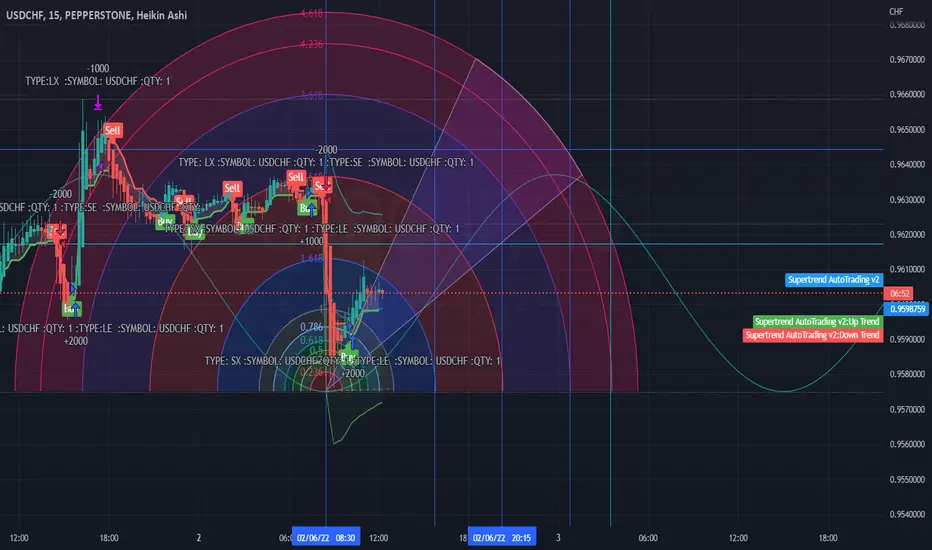The width and height of the screenshot is (932, 550).
Task: Click the Supertrend AutoTrading v2 blue label
Action: pos(833,279)
